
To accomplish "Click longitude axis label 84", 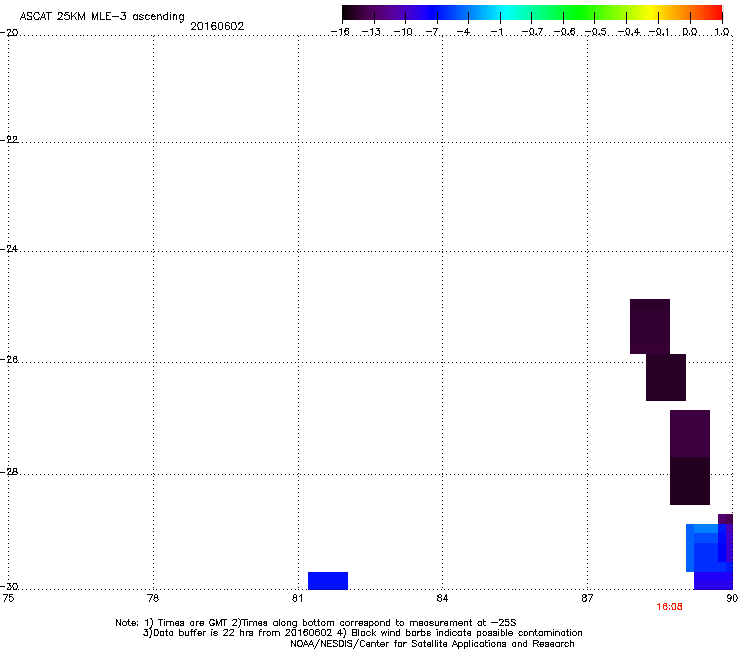I will tap(442, 599).
